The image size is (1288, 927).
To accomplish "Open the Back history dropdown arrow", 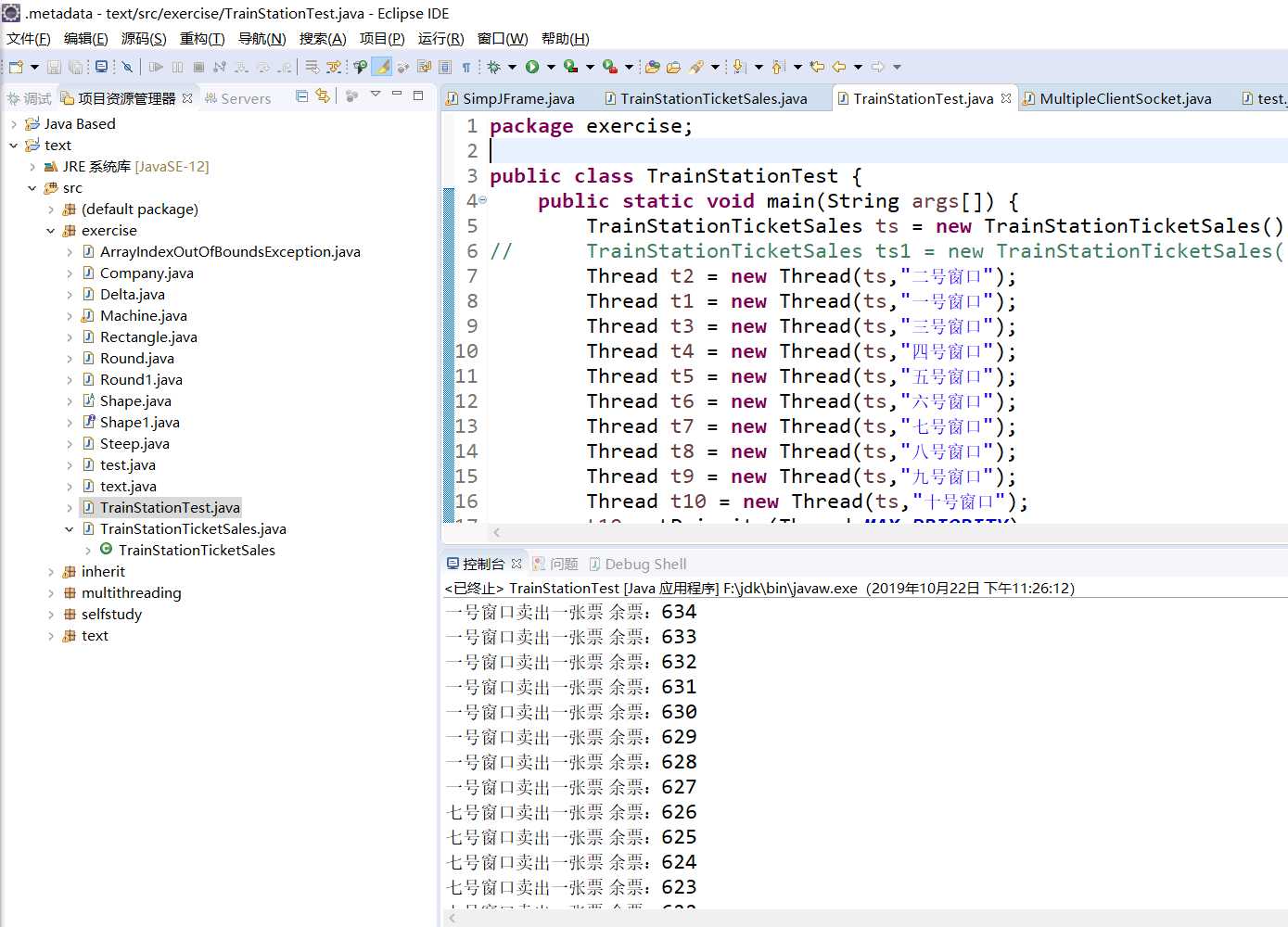I will click(x=858, y=67).
